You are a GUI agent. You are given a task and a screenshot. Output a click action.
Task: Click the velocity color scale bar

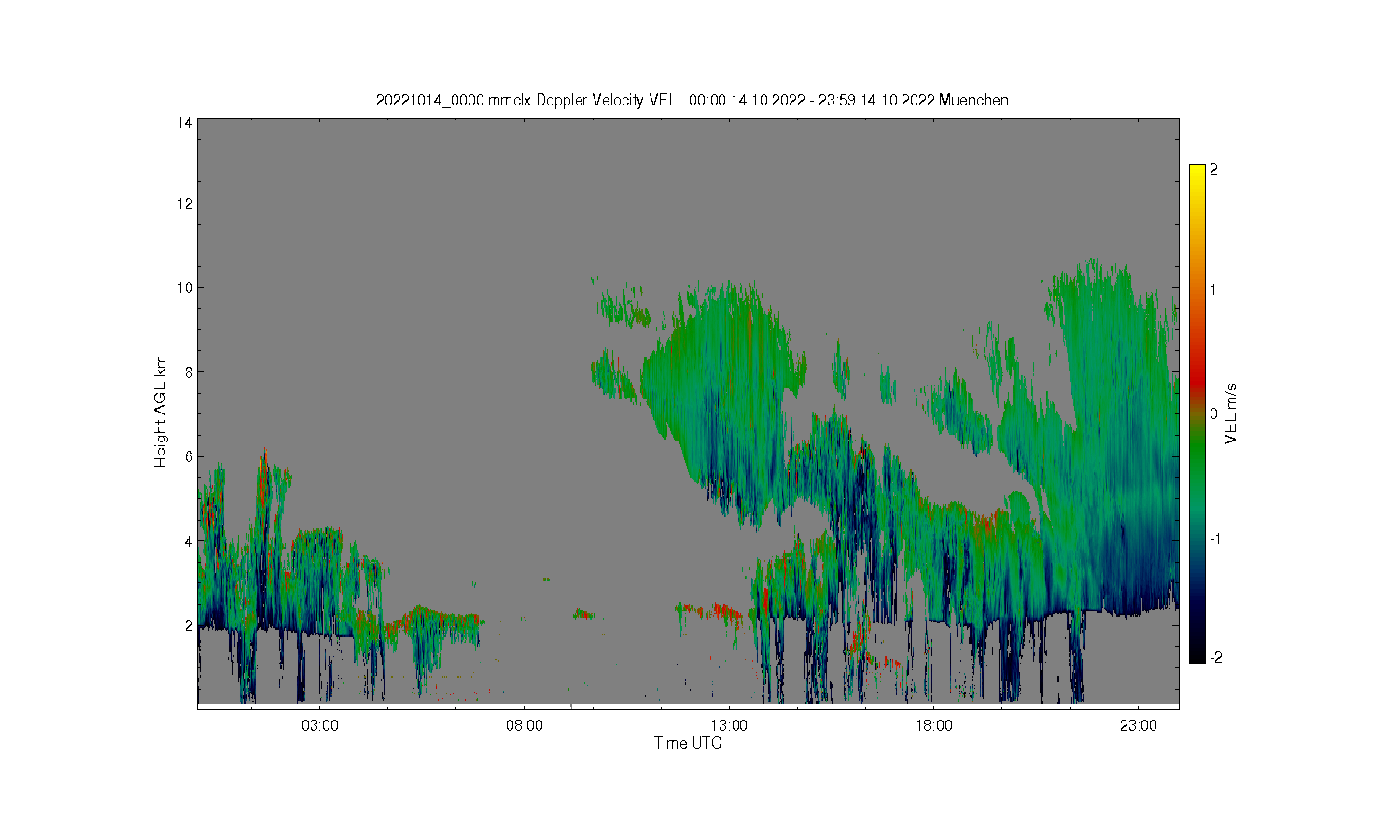pos(1197,414)
